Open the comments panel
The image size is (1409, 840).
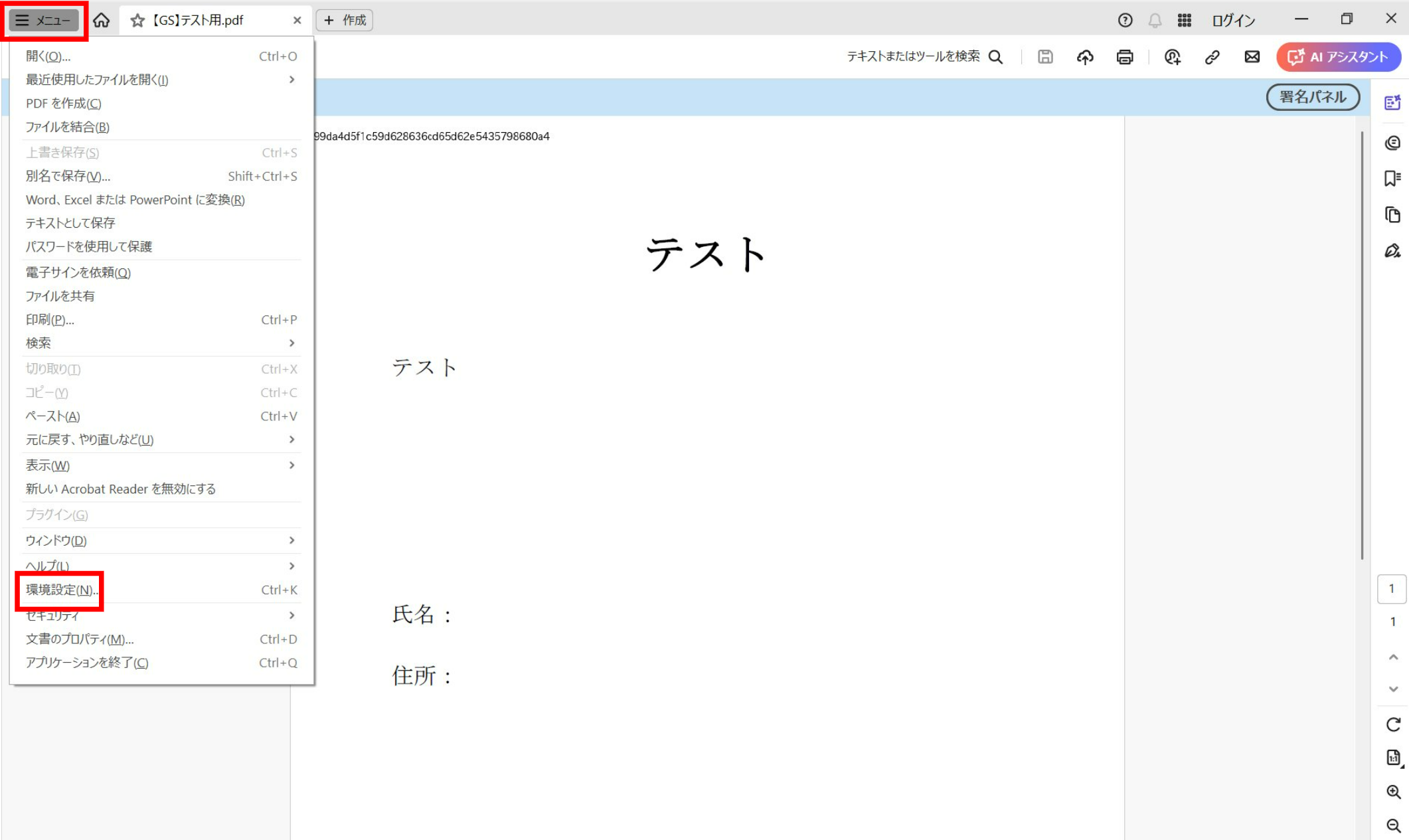pyautogui.click(x=1392, y=143)
